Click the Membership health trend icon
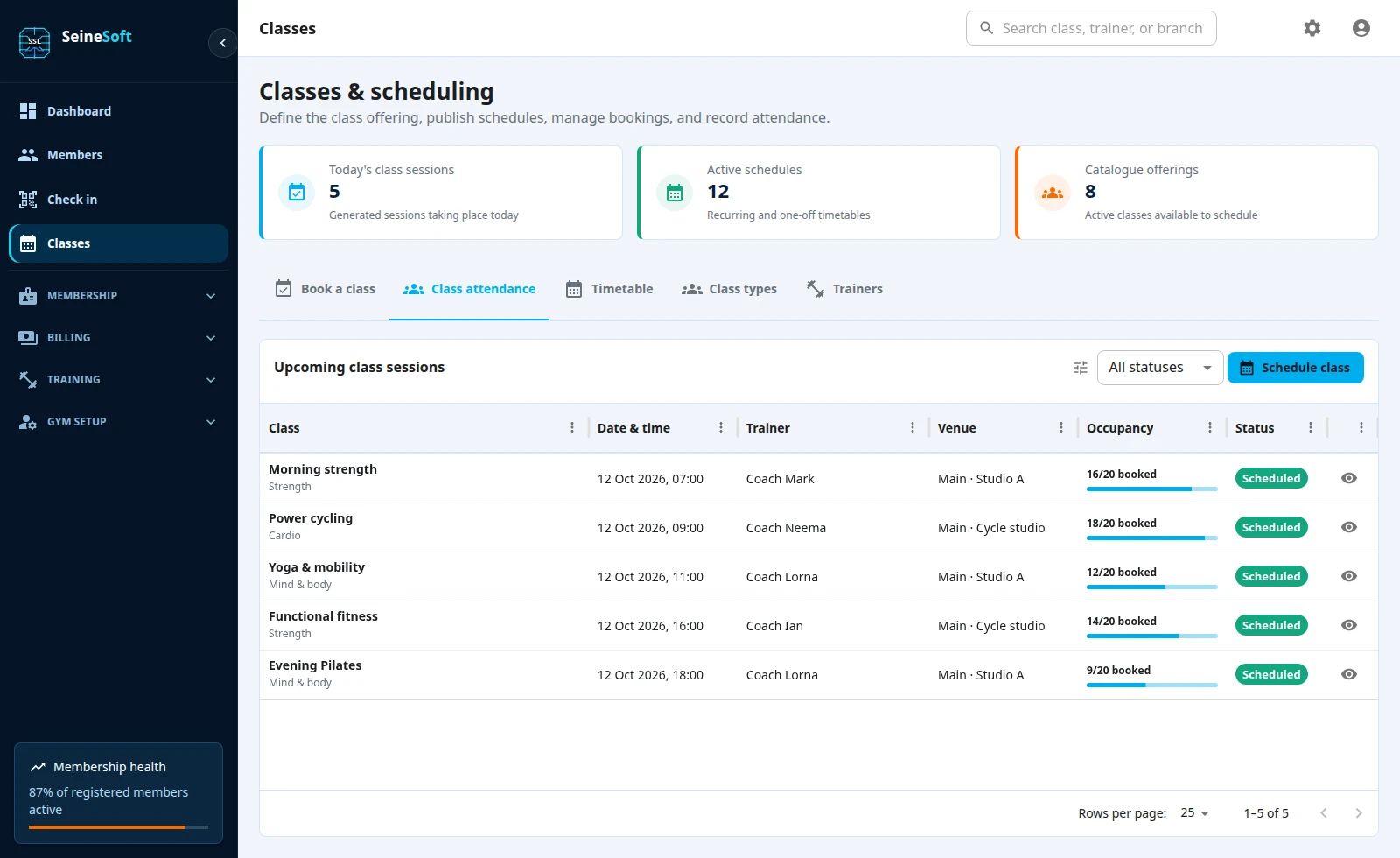Viewport: 1400px width, 858px height. tap(38, 767)
